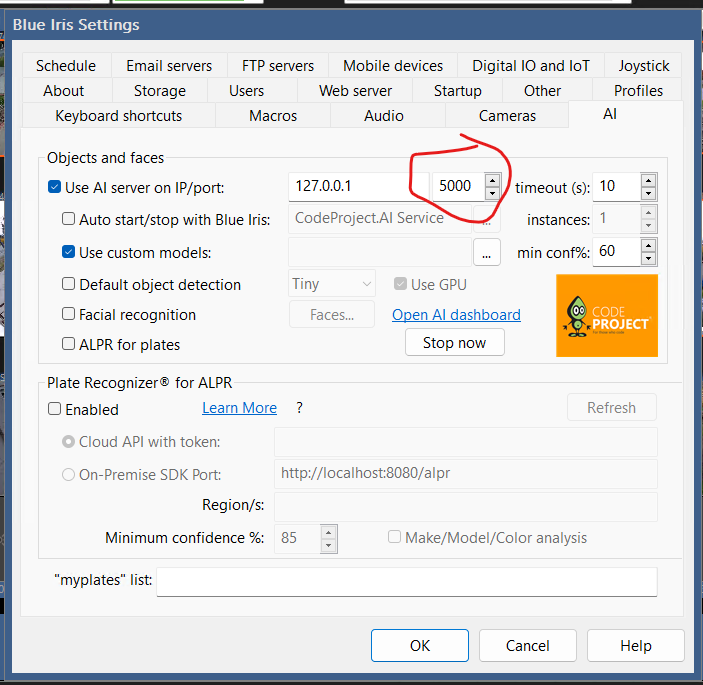Toggle the Use GPU checkbox
703x685 pixels.
(400, 284)
